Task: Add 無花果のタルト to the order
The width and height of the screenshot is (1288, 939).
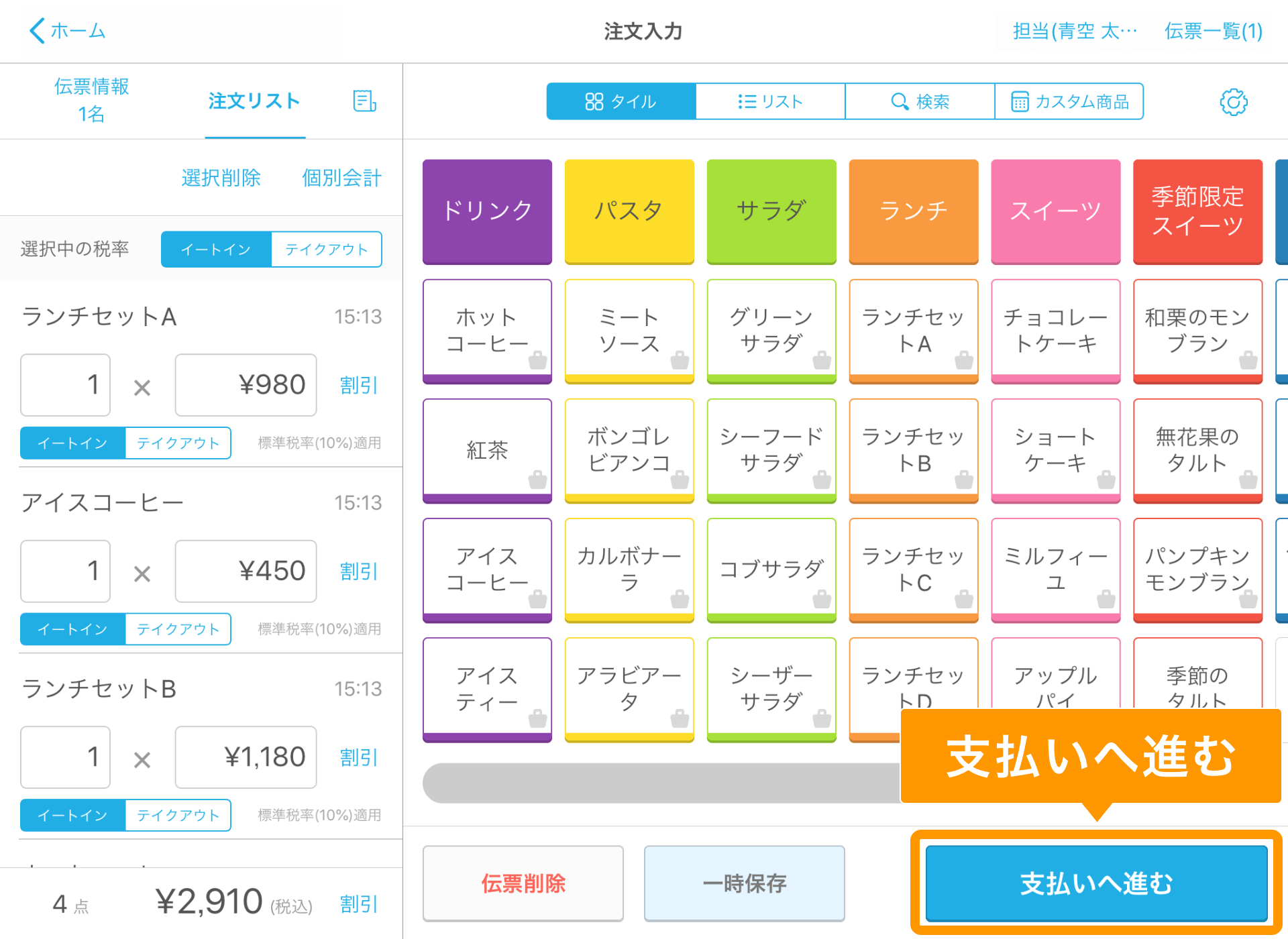Action: (x=1198, y=450)
